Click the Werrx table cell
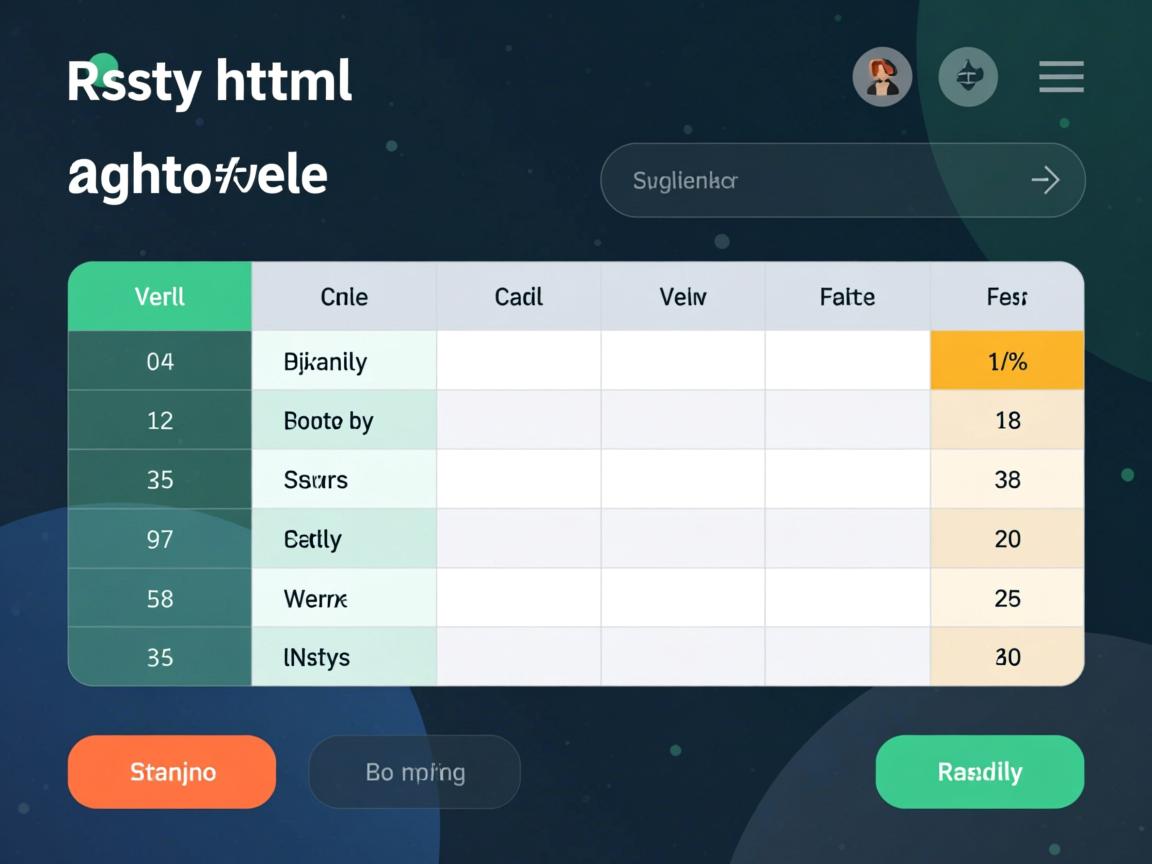The width and height of the screenshot is (1152, 864). point(344,598)
